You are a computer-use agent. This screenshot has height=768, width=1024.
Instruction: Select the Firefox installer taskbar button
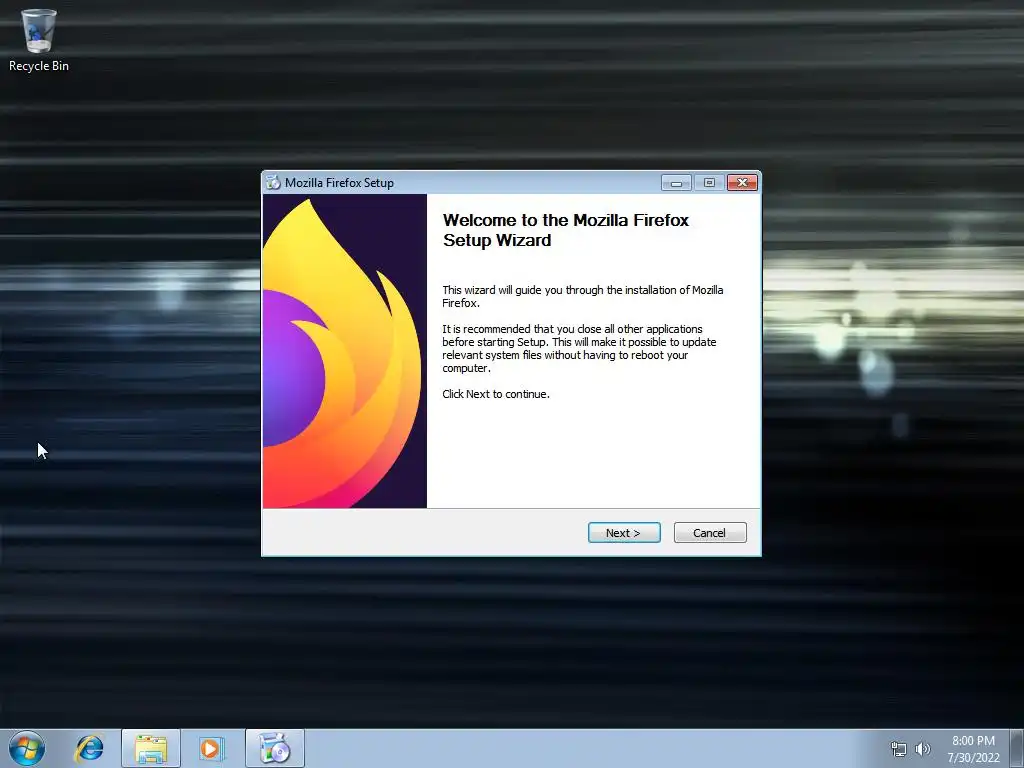275,748
